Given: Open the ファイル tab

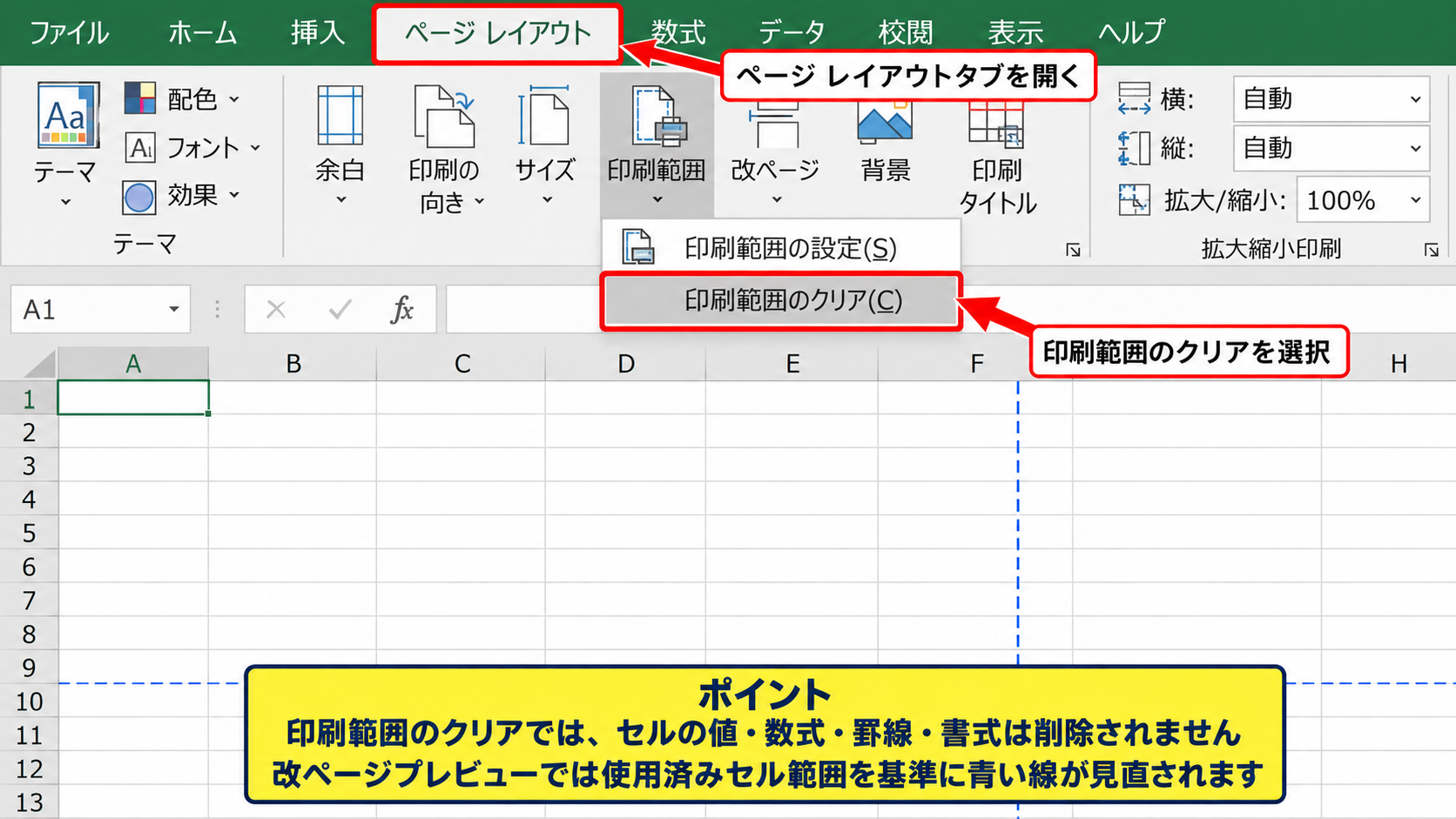Looking at the screenshot, I should coord(70,33).
